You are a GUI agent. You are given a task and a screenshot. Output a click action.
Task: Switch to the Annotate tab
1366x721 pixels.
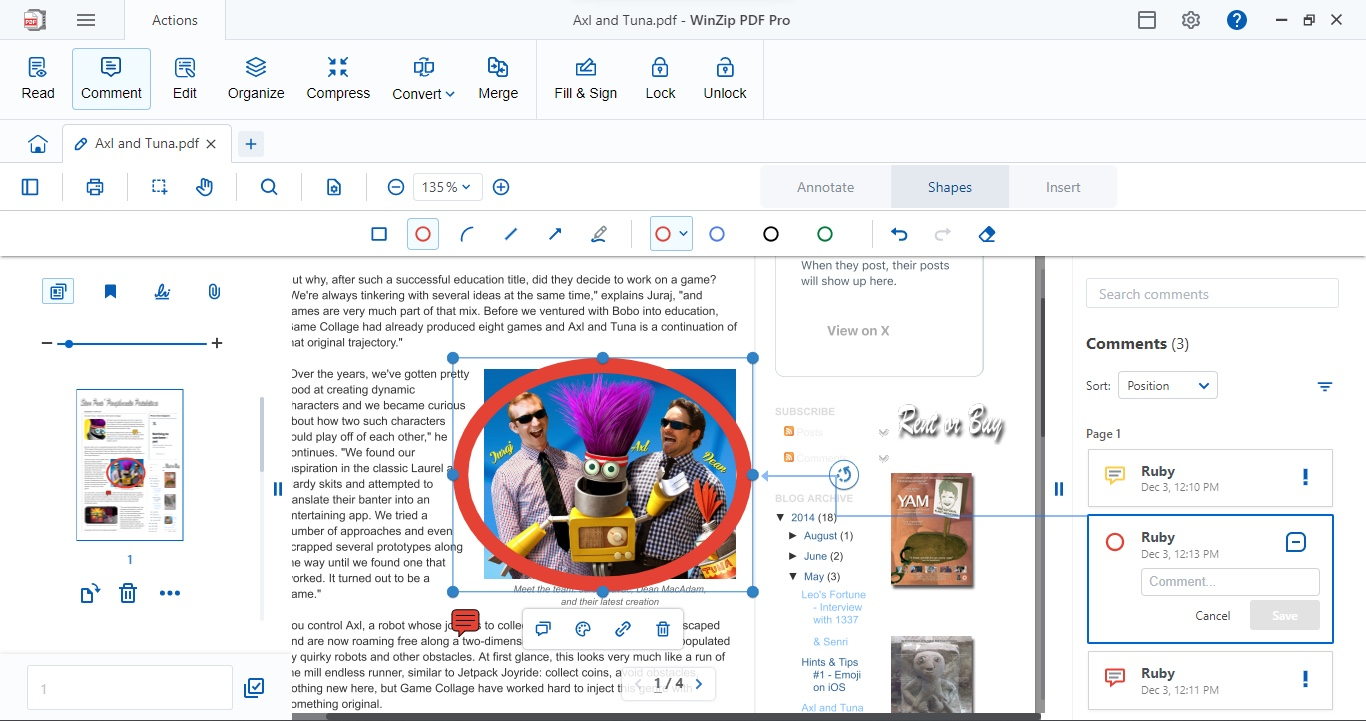click(825, 187)
